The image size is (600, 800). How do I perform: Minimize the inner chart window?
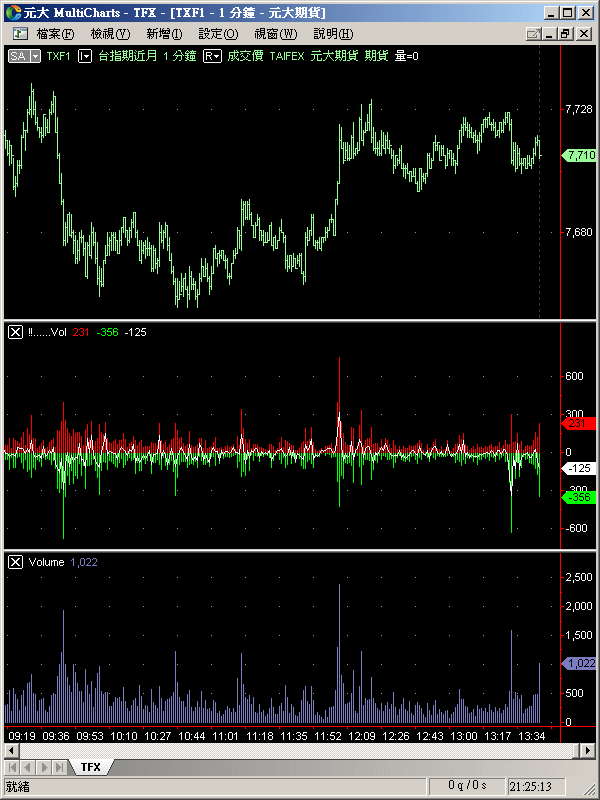pos(549,34)
